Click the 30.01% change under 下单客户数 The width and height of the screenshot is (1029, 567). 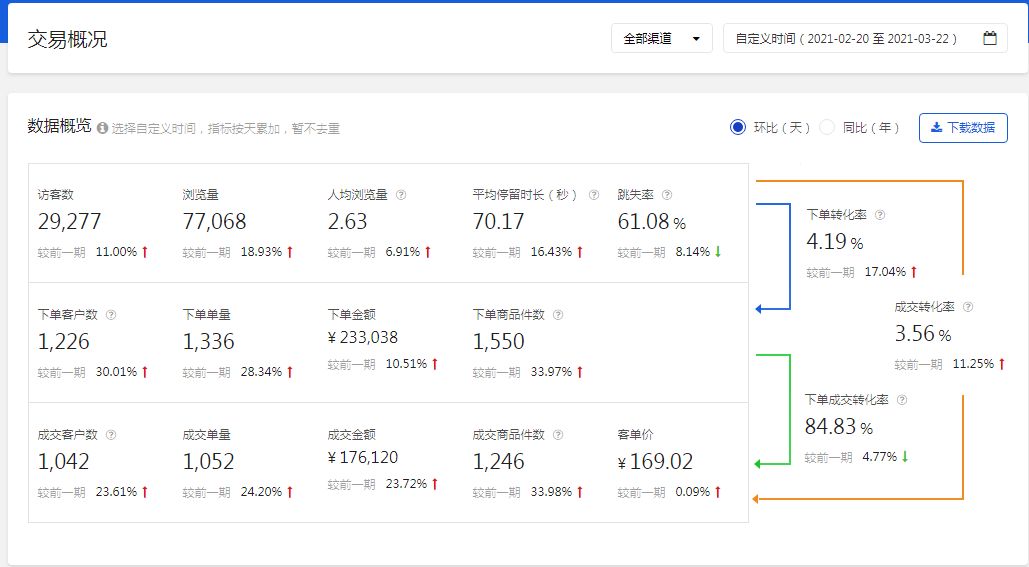(x=122, y=372)
